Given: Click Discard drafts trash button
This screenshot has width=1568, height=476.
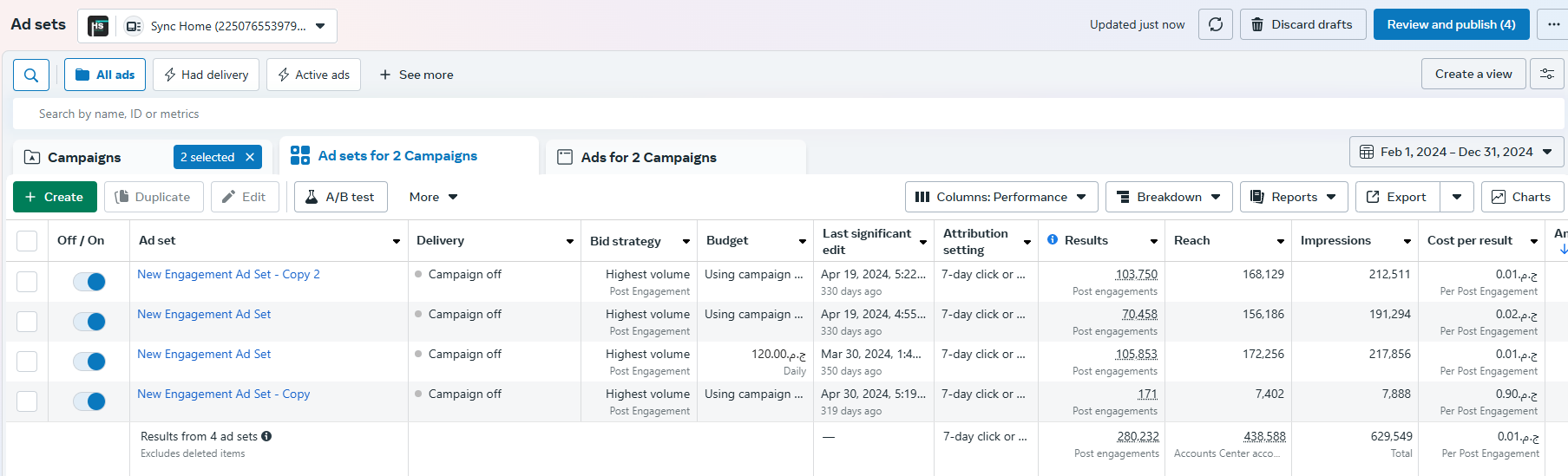Looking at the screenshot, I should pos(1302,24).
